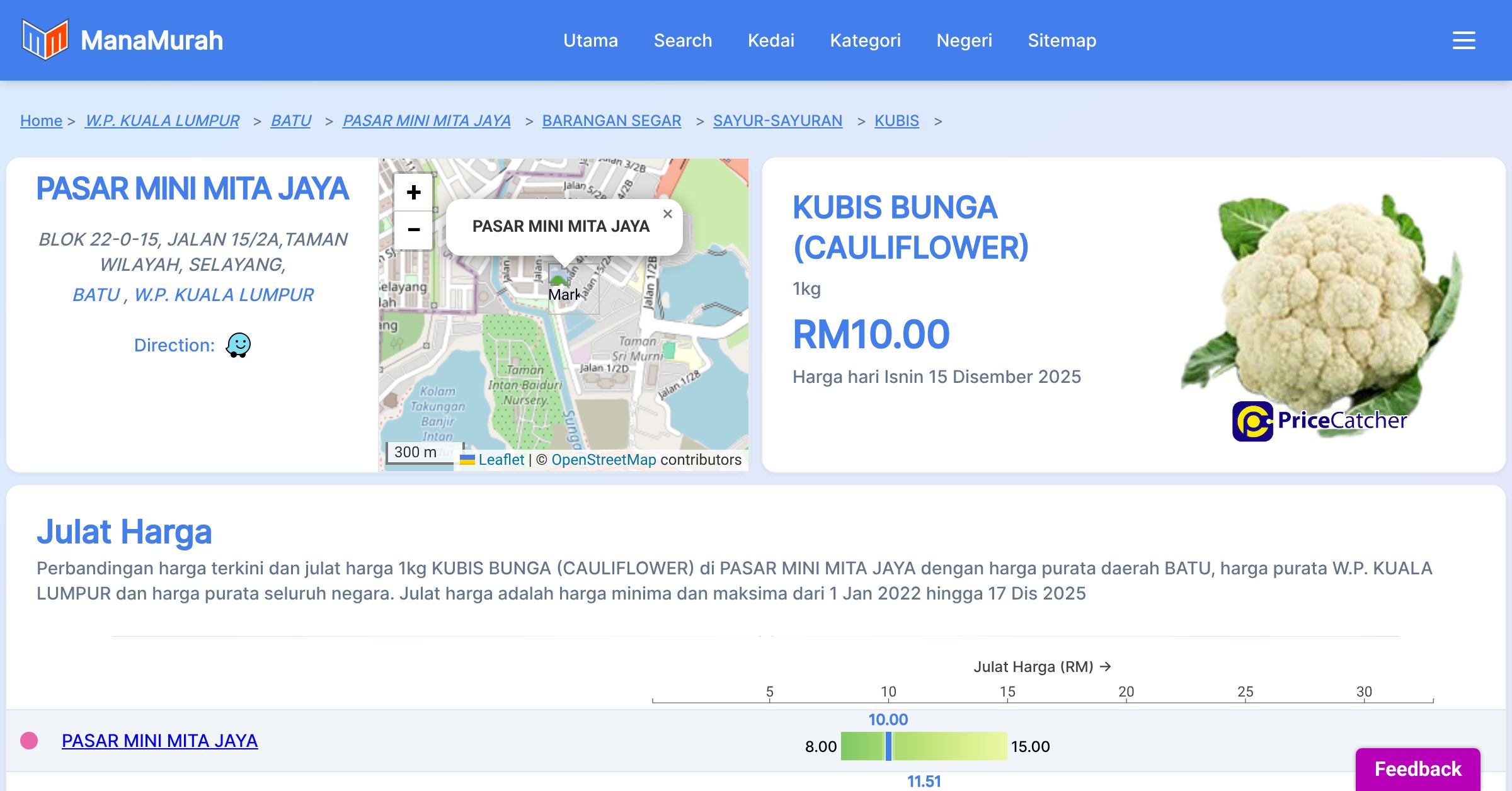Zoom in on the map
This screenshot has width=1512, height=791.
click(413, 192)
